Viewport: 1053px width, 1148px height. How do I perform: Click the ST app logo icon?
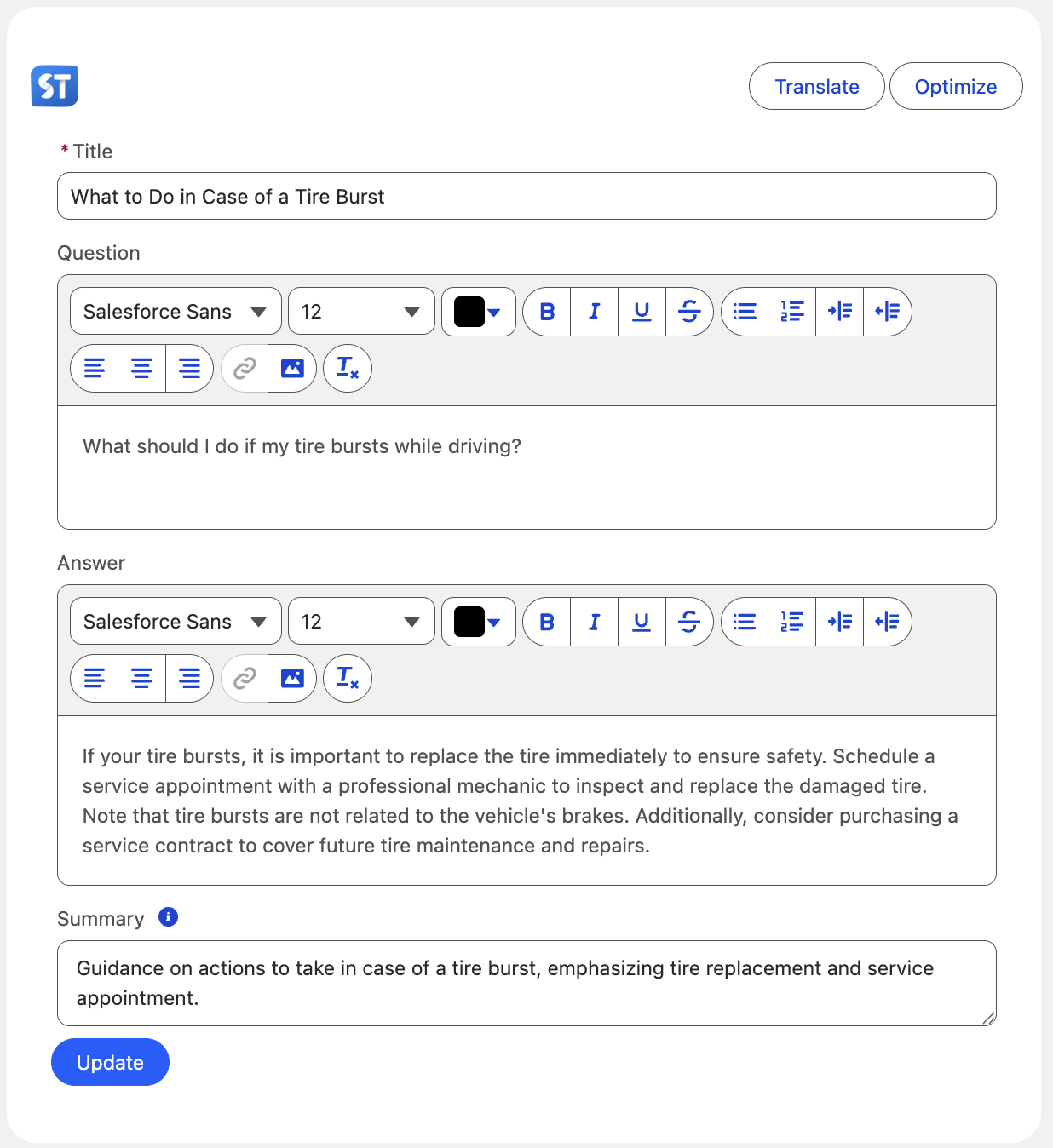(x=55, y=86)
